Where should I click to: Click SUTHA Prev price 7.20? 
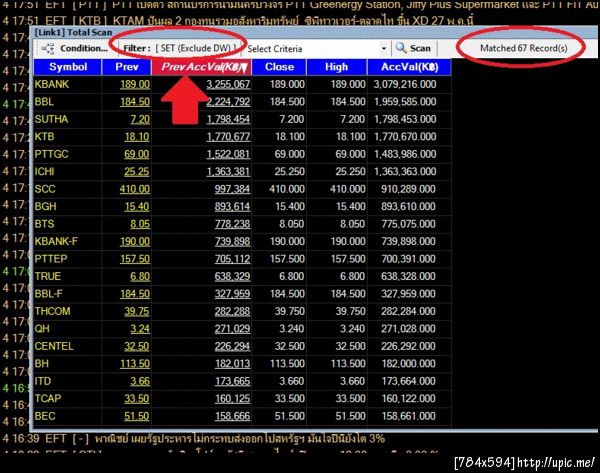click(x=140, y=119)
